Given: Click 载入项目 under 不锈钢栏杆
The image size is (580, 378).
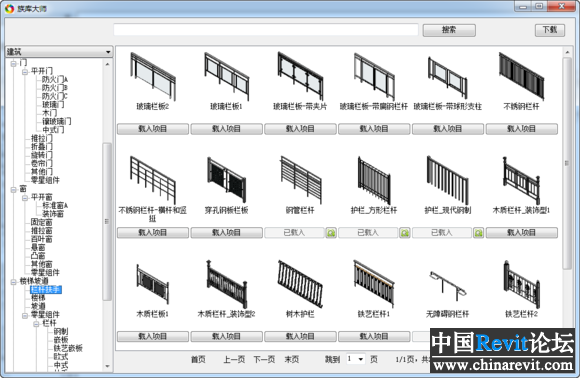Looking at the screenshot, I should [522, 129].
